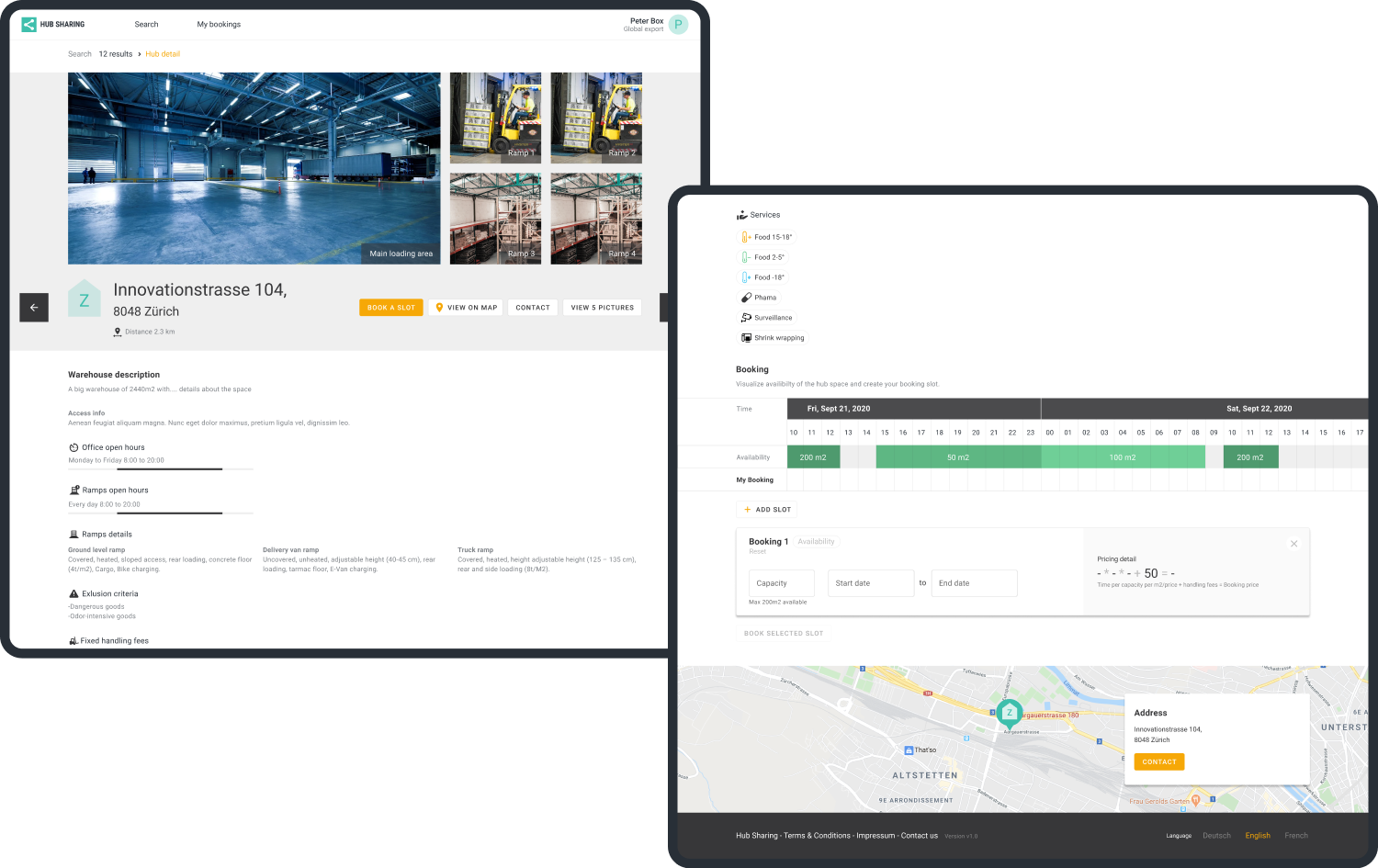Click the View on Map button
Screen dimensions: 1378x868
coord(466,308)
